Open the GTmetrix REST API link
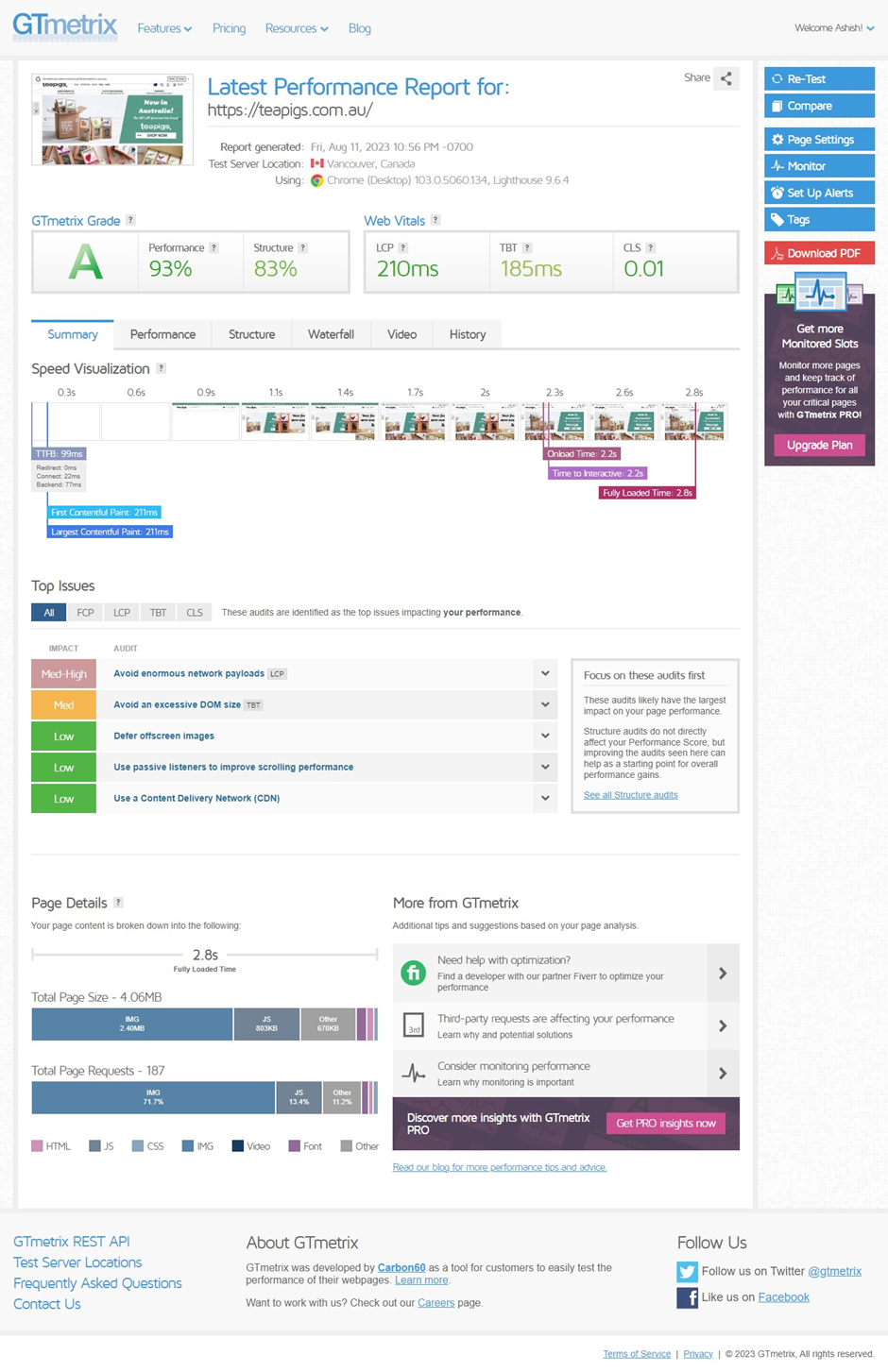888x1372 pixels. [72, 1242]
